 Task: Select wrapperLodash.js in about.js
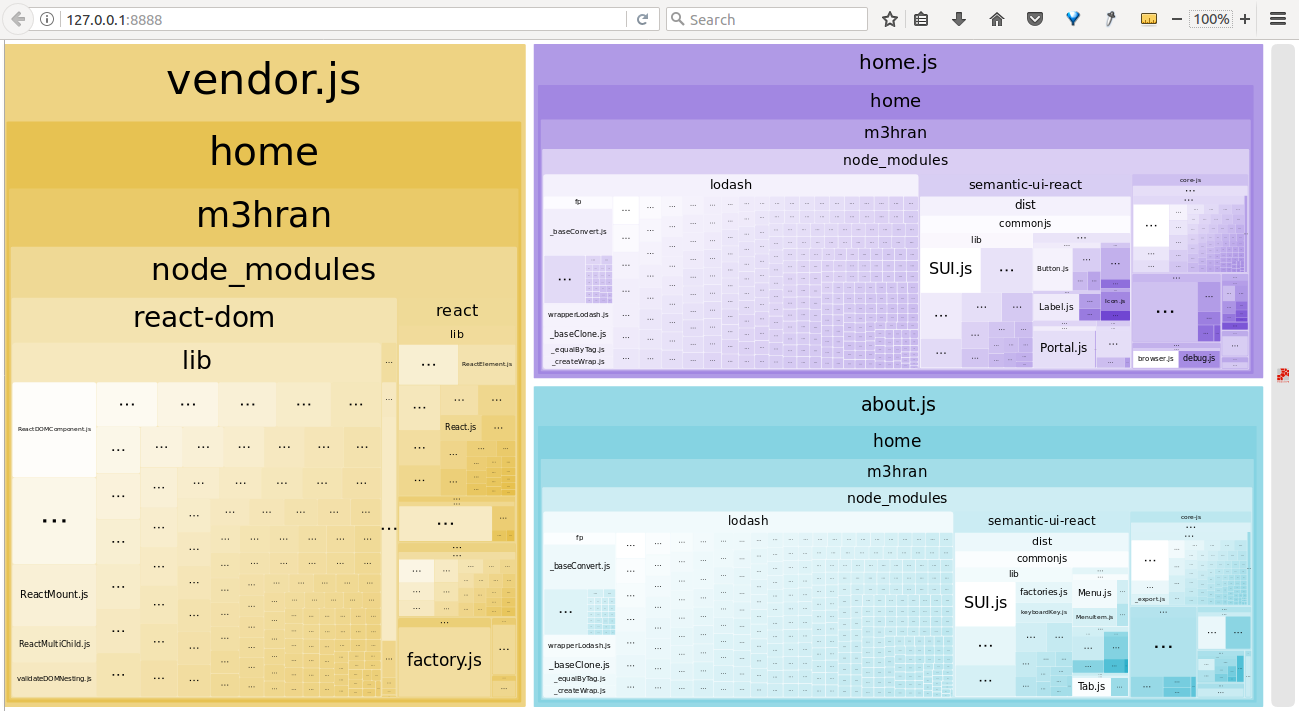[579, 646]
